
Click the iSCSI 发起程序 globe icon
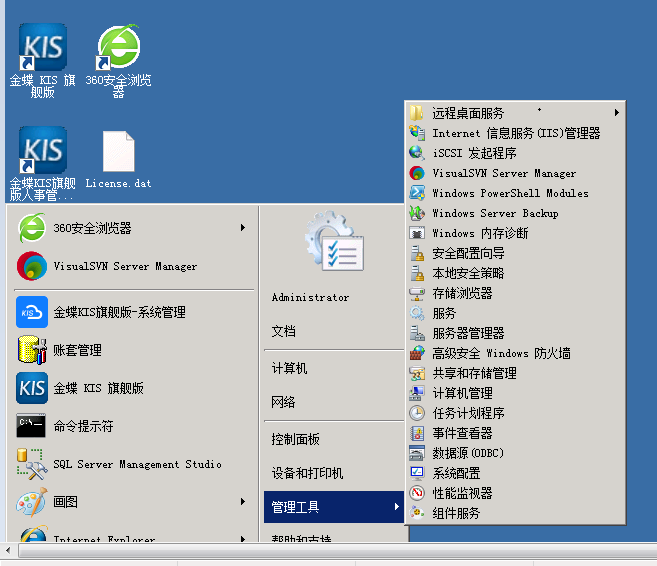pyautogui.click(x=417, y=153)
